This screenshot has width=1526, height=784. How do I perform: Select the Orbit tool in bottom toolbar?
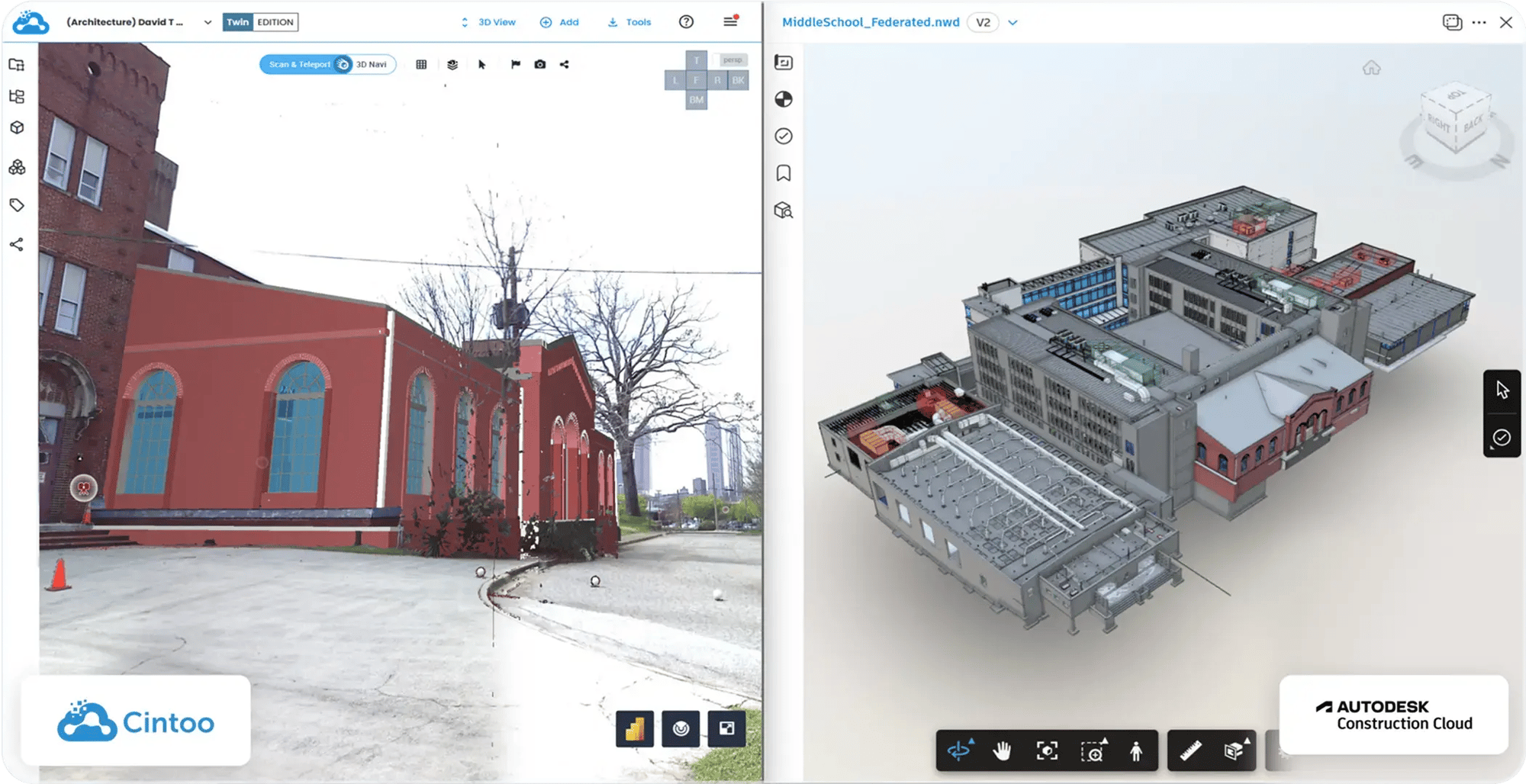pyautogui.click(x=959, y=750)
